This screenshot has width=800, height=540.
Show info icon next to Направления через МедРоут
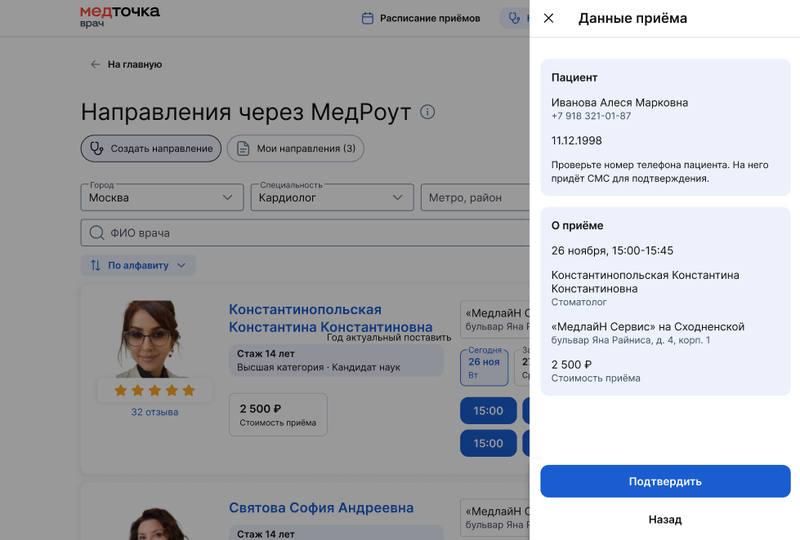pos(428,111)
